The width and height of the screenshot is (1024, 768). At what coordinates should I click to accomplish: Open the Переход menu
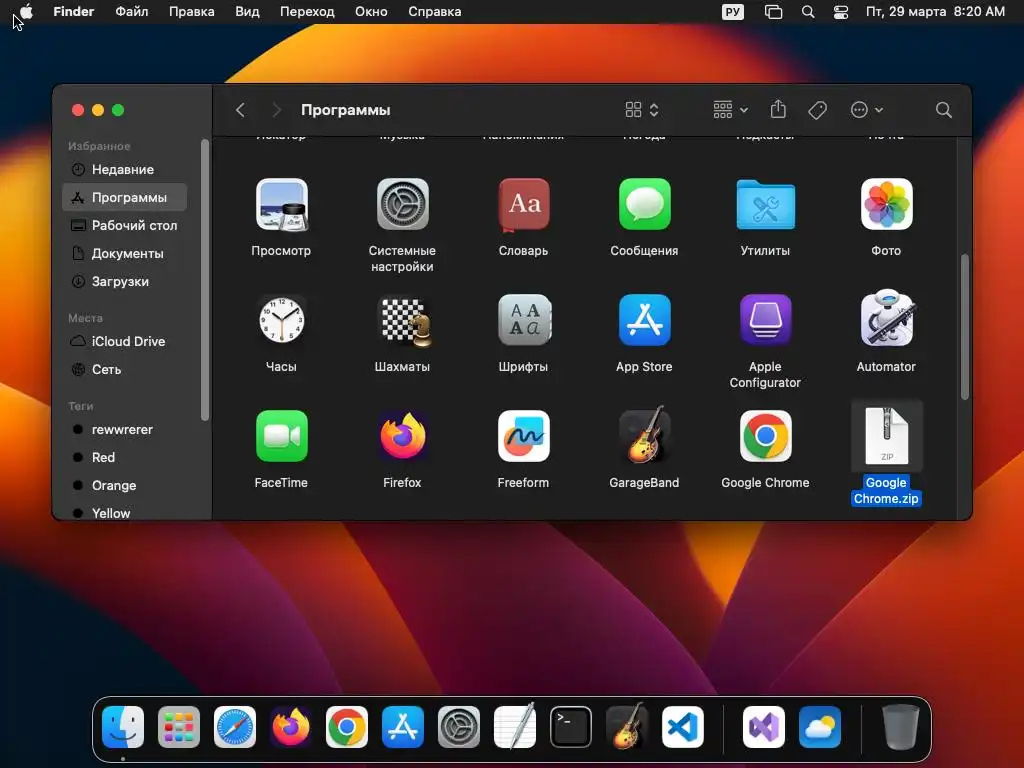[307, 12]
